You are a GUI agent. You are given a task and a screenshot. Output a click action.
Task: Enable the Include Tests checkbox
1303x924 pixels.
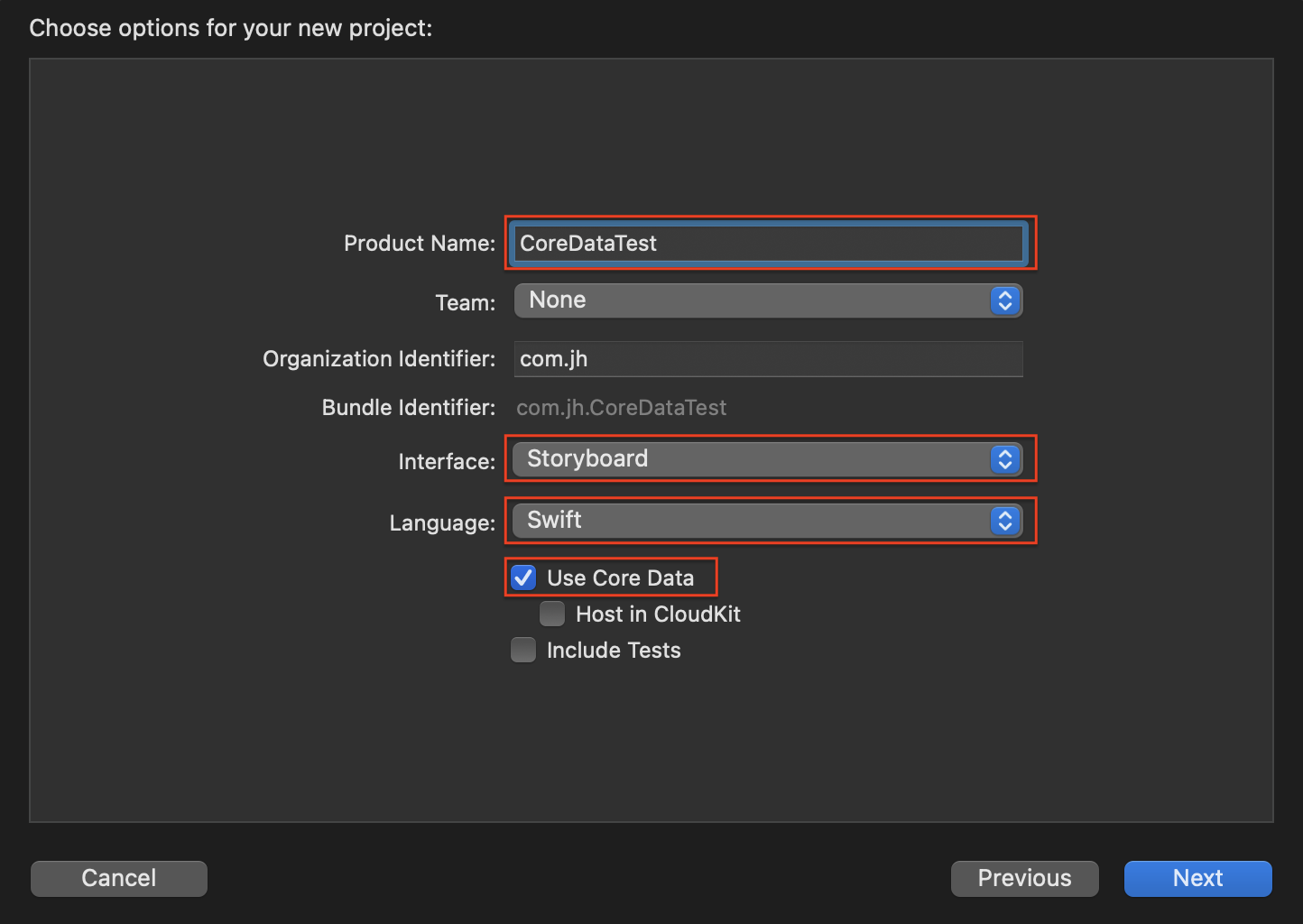pos(523,651)
